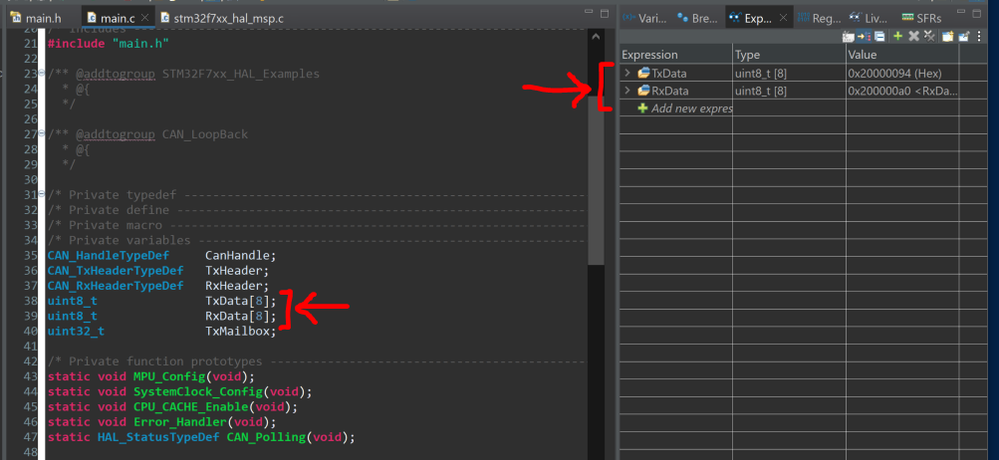
Task: Click green plus Add Watch Expression toolbar icon
Action: click(898, 36)
